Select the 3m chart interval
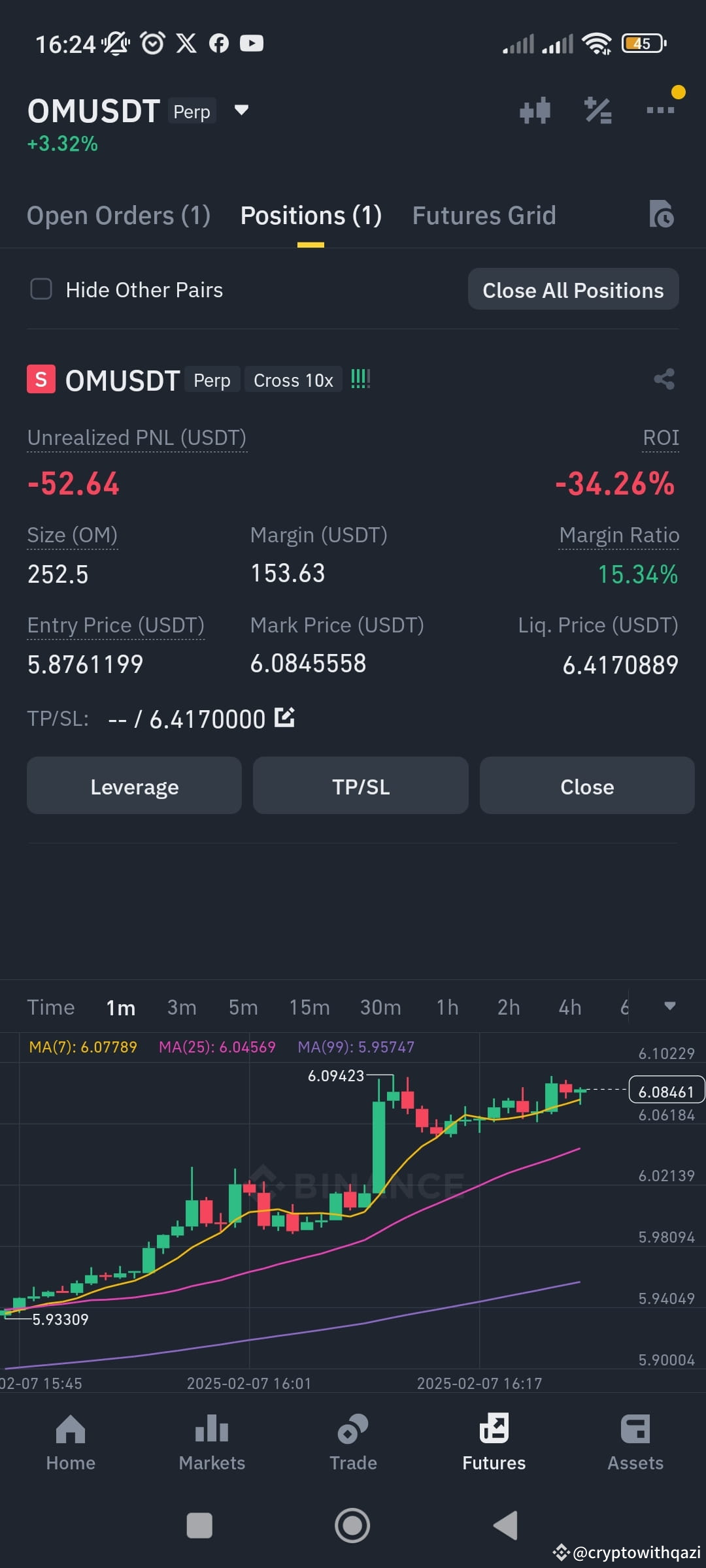The width and height of the screenshot is (706, 1568). pyautogui.click(x=182, y=1007)
